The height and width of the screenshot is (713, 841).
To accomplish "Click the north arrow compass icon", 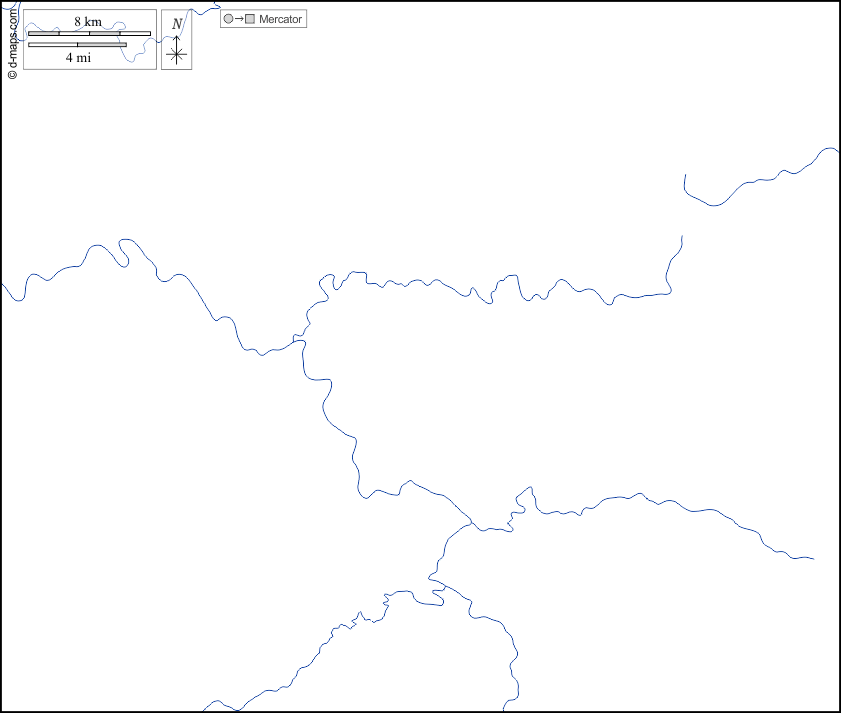I will [x=176, y=40].
